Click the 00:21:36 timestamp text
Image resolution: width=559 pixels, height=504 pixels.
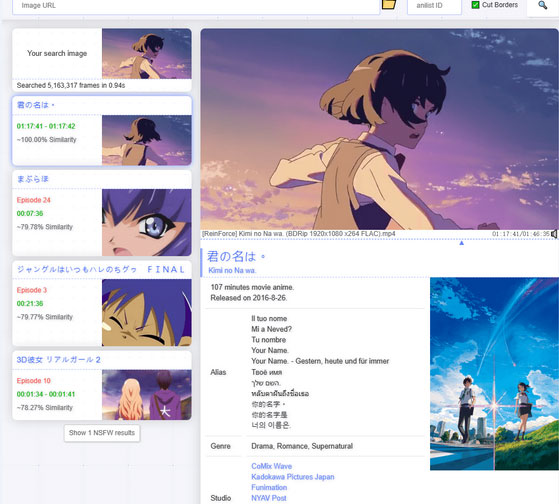click(x=30, y=304)
